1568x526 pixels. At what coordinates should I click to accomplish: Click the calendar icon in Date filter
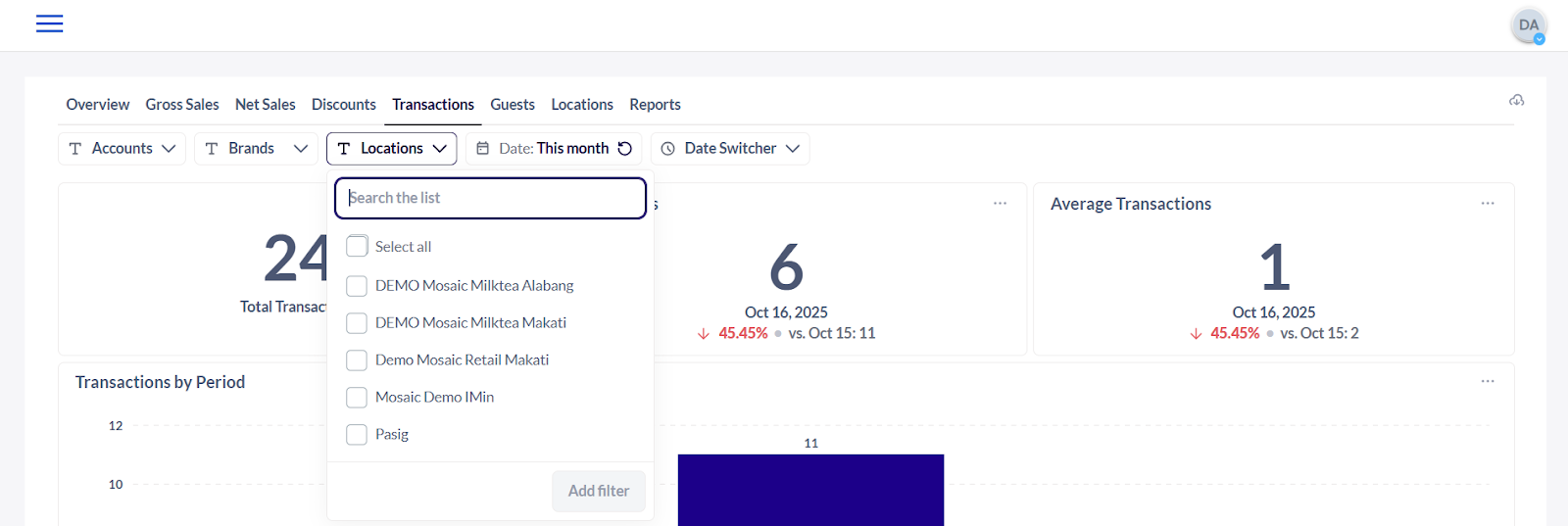pyautogui.click(x=483, y=149)
